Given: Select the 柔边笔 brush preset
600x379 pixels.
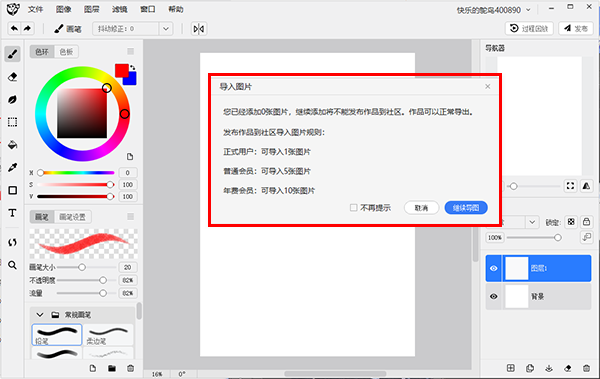Looking at the screenshot, I should 108,334.
